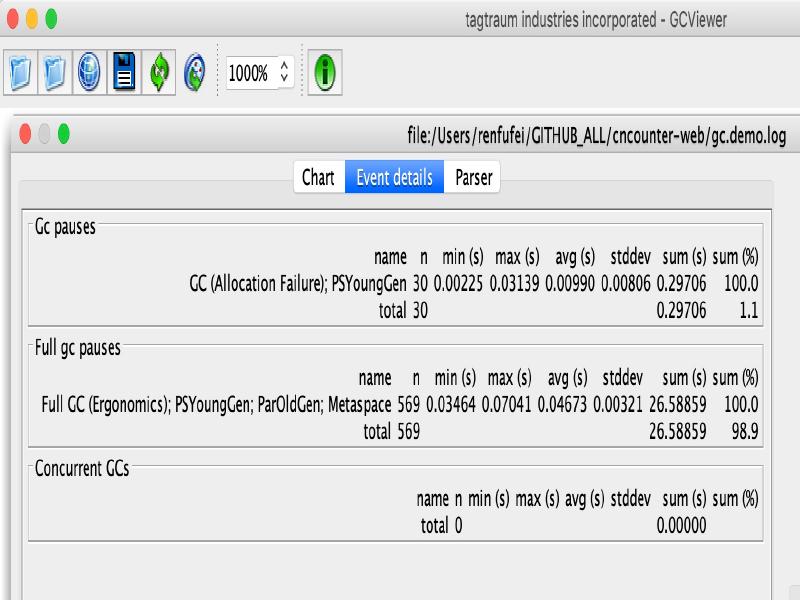This screenshot has width=800, height=600.
Task: Zoom the main GCViewer window with green button
Action: 52,18
